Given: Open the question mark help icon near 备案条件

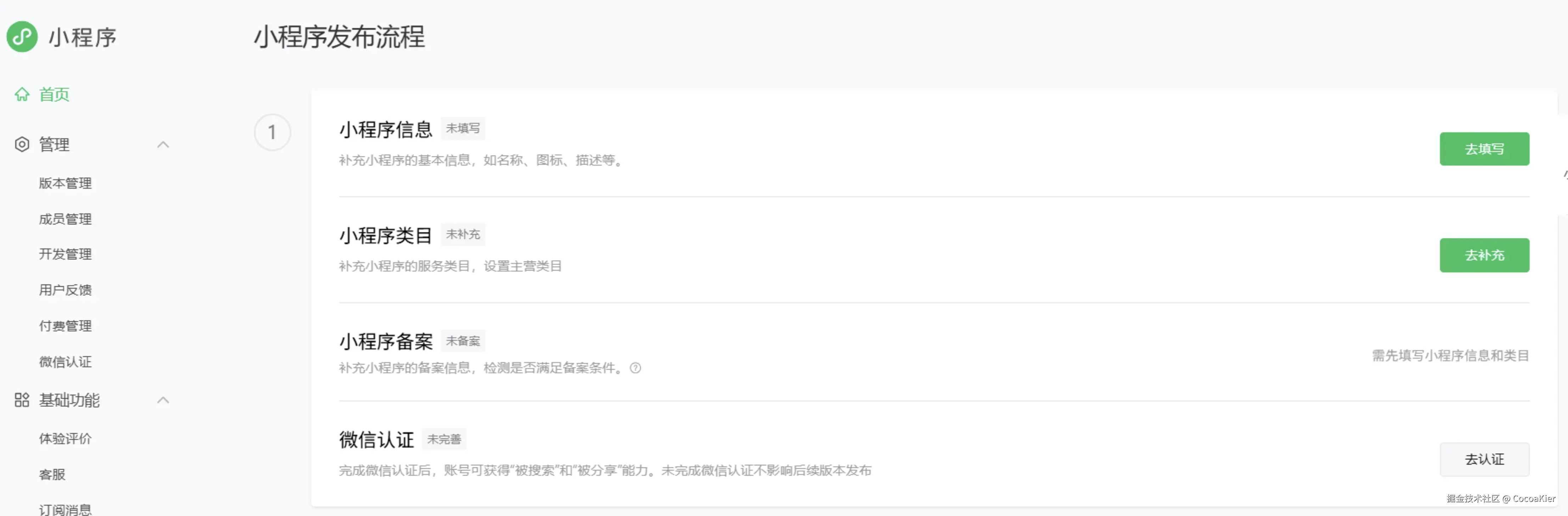Looking at the screenshot, I should click(635, 368).
